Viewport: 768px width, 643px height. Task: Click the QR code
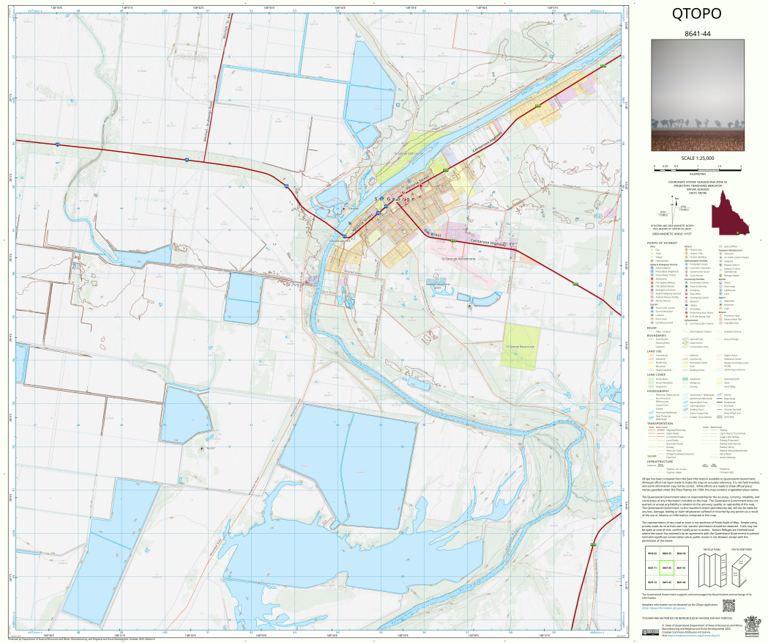point(729,606)
